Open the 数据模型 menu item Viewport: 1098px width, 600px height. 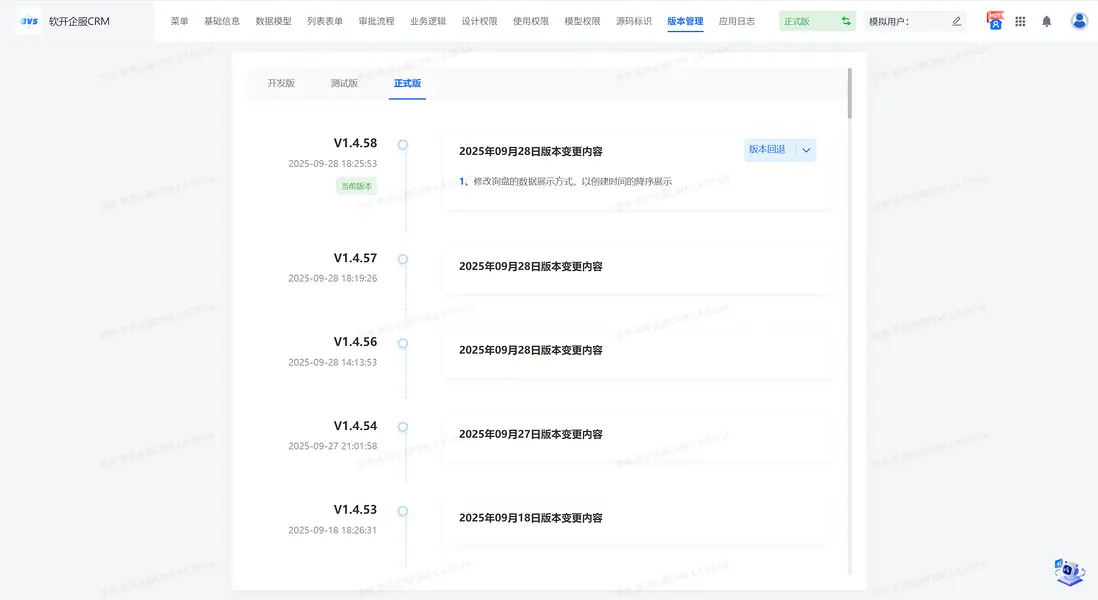pos(273,21)
